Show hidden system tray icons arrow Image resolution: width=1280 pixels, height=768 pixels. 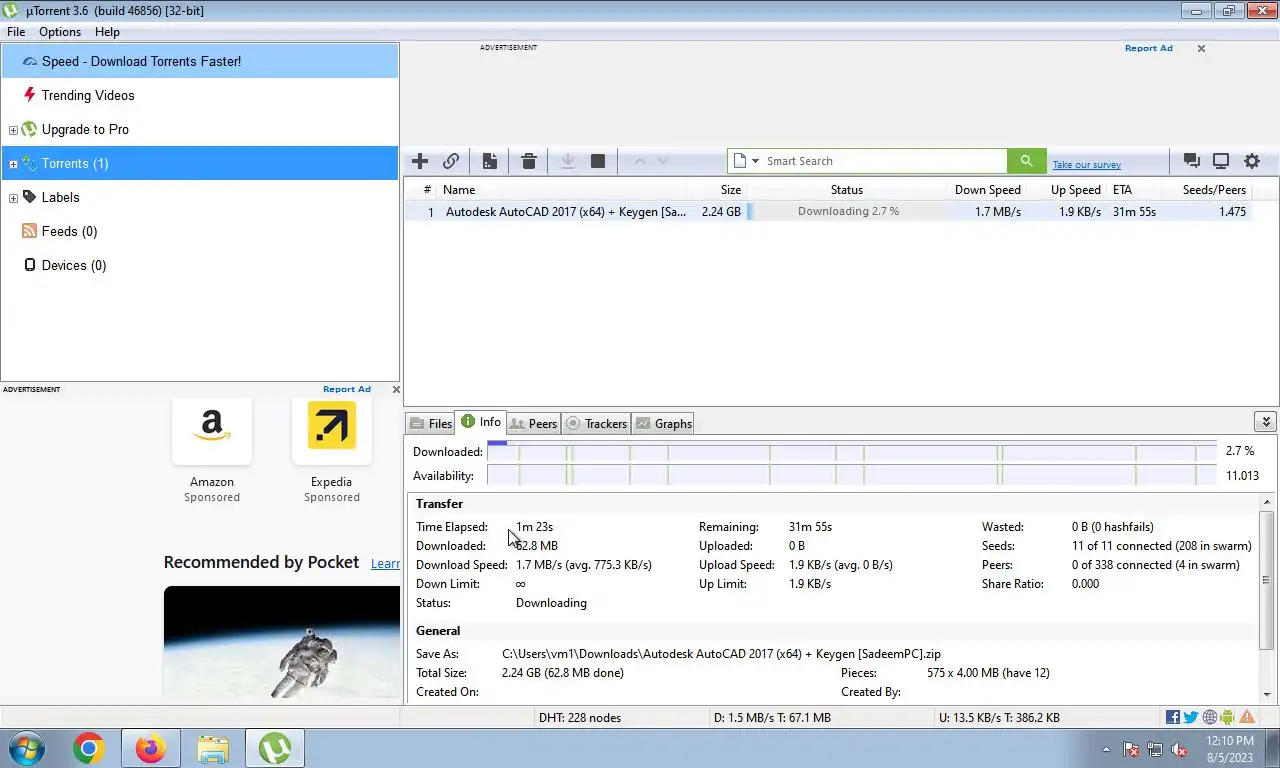(x=1106, y=749)
